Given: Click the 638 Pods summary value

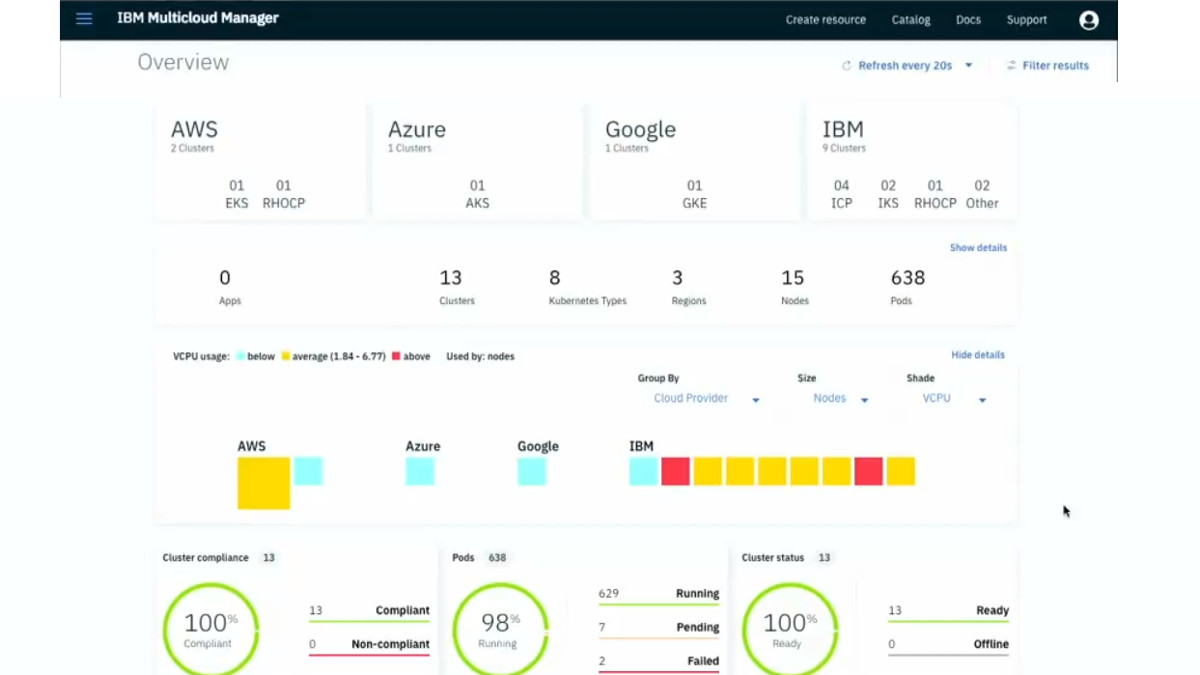Looking at the screenshot, I should pos(907,287).
